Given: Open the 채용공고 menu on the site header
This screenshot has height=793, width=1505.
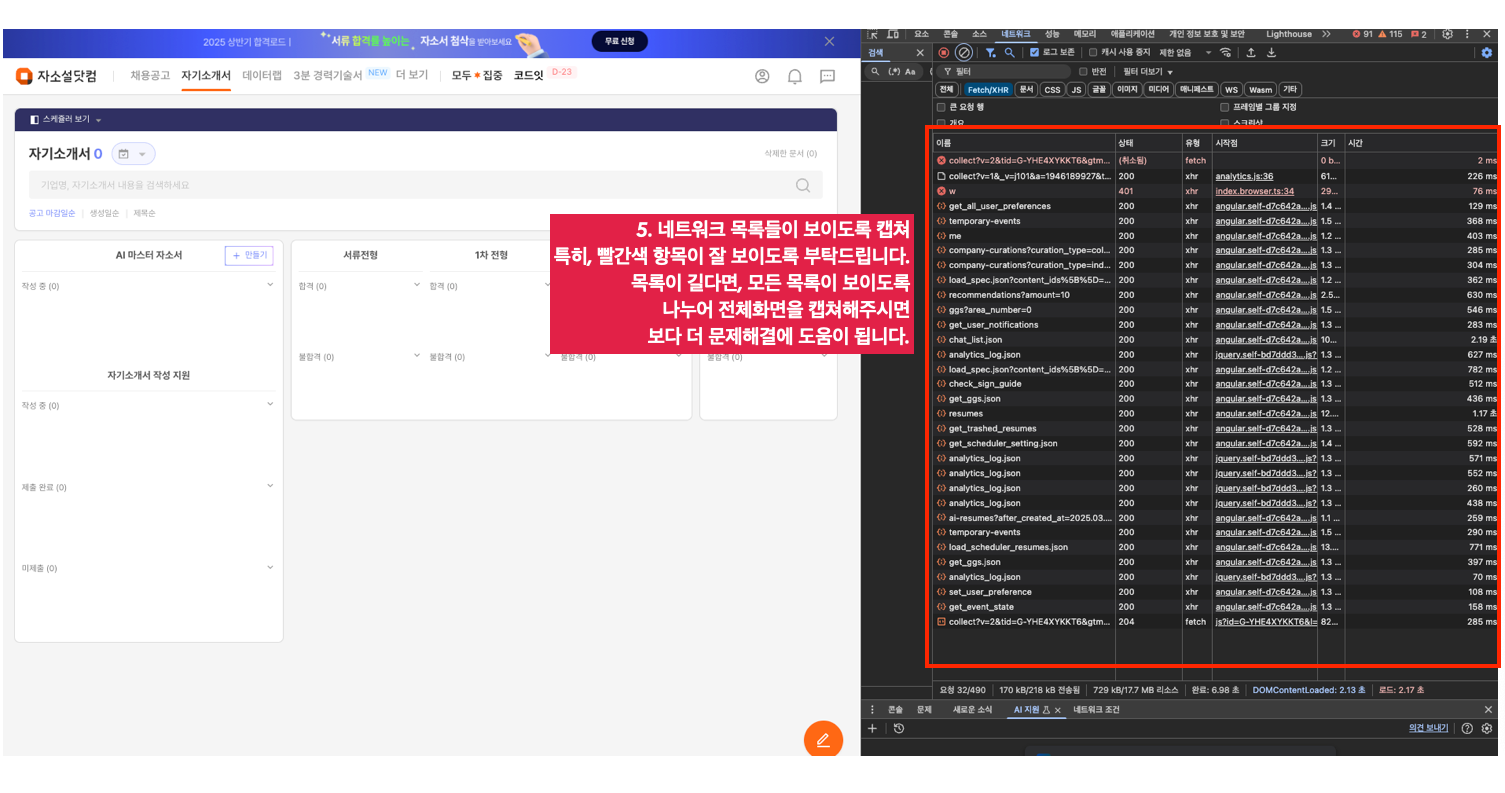Looking at the screenshot, I should (150, 75).
